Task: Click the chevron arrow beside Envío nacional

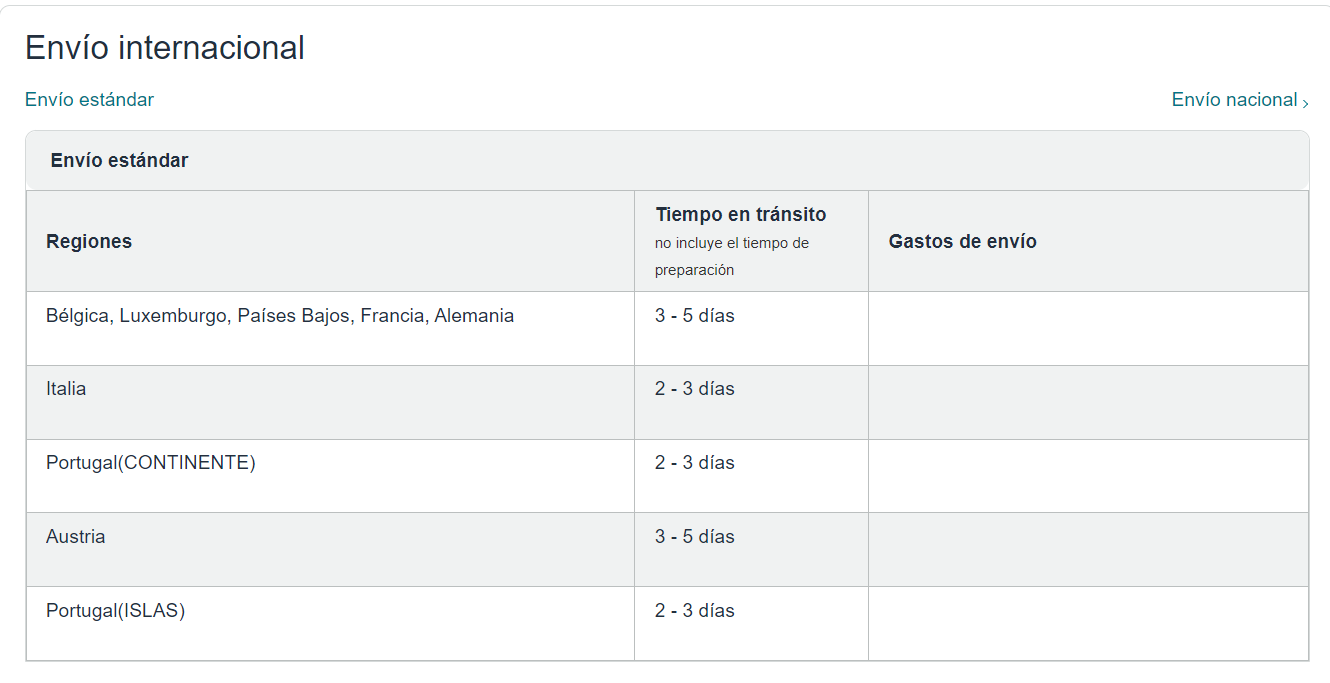Action: coord(1306,102)
